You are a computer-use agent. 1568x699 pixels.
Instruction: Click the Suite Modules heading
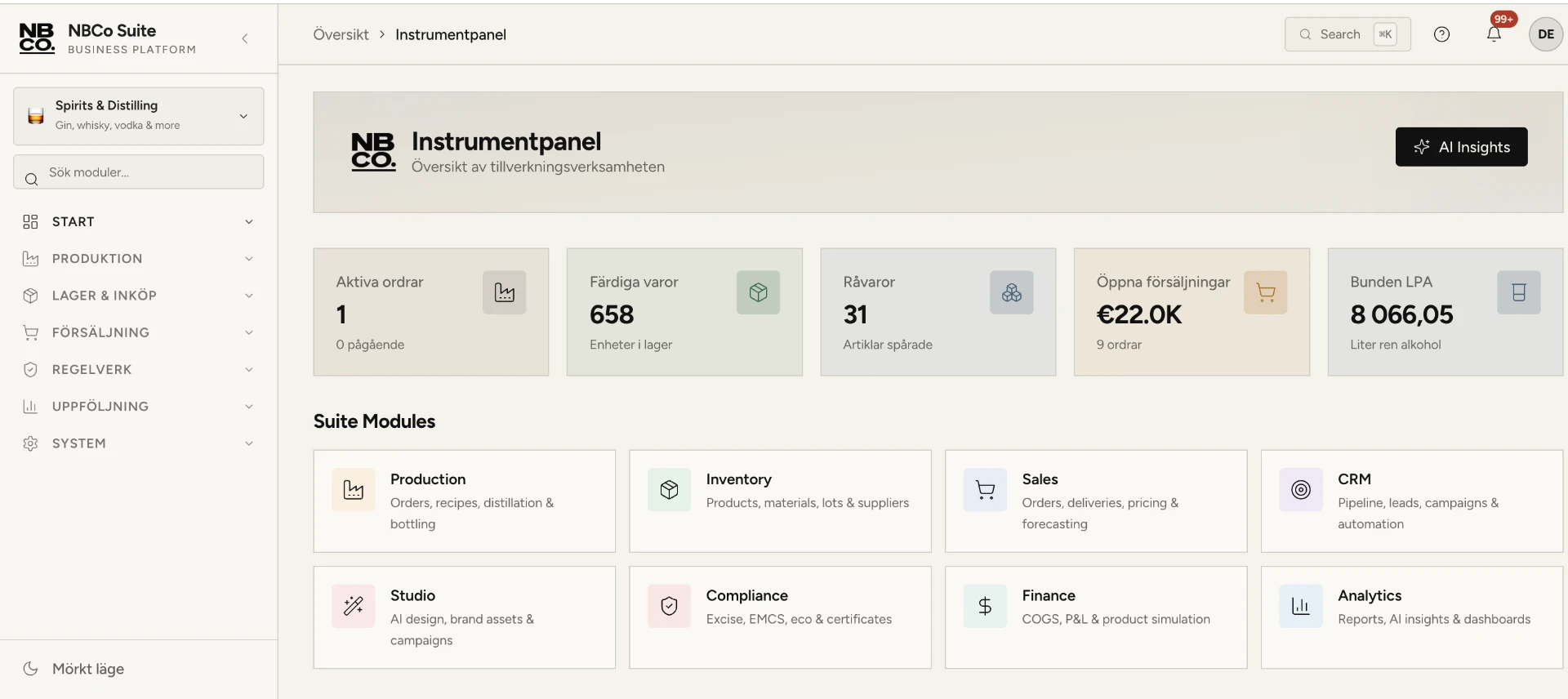[x=374, y=421]
